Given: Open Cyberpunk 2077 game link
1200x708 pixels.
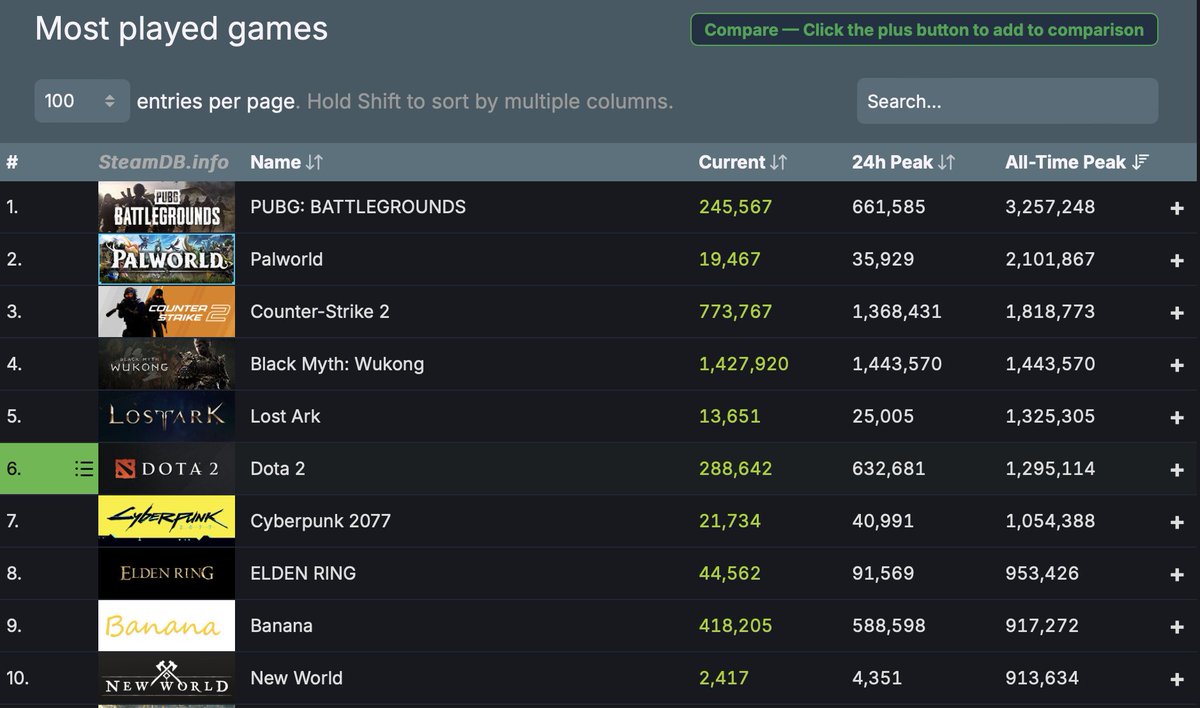Looking at the screenshot, I should tap(320, 521).
